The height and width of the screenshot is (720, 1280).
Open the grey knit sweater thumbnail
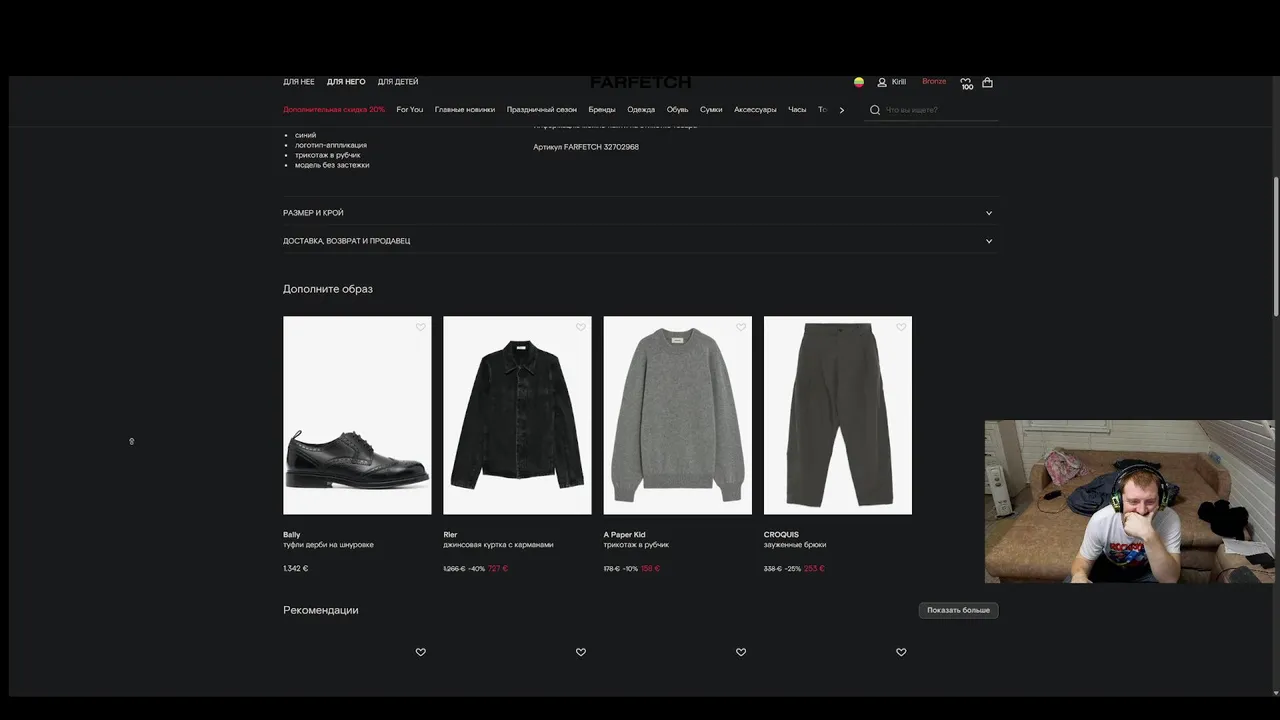(678, 415)
